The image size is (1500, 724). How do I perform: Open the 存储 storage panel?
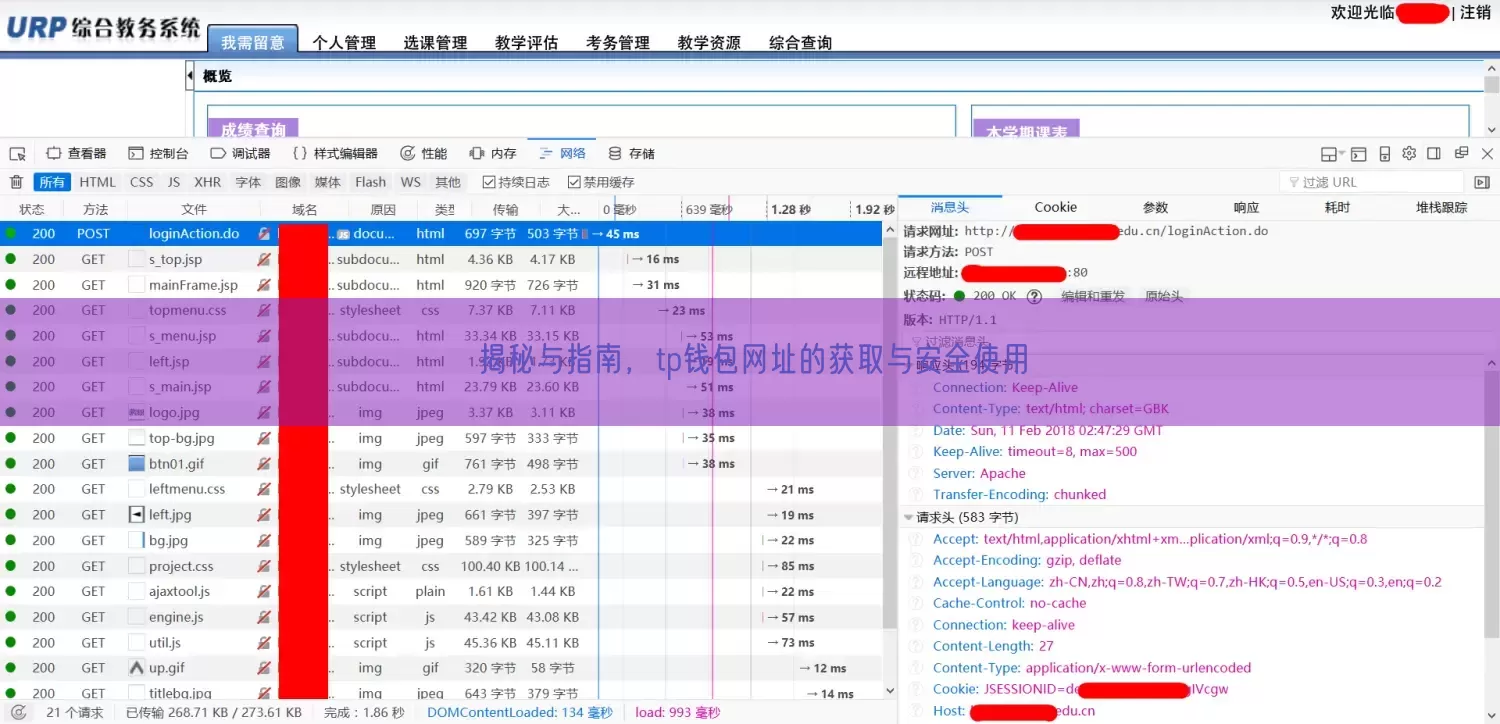pyautogui.click(x=632, y=154)
